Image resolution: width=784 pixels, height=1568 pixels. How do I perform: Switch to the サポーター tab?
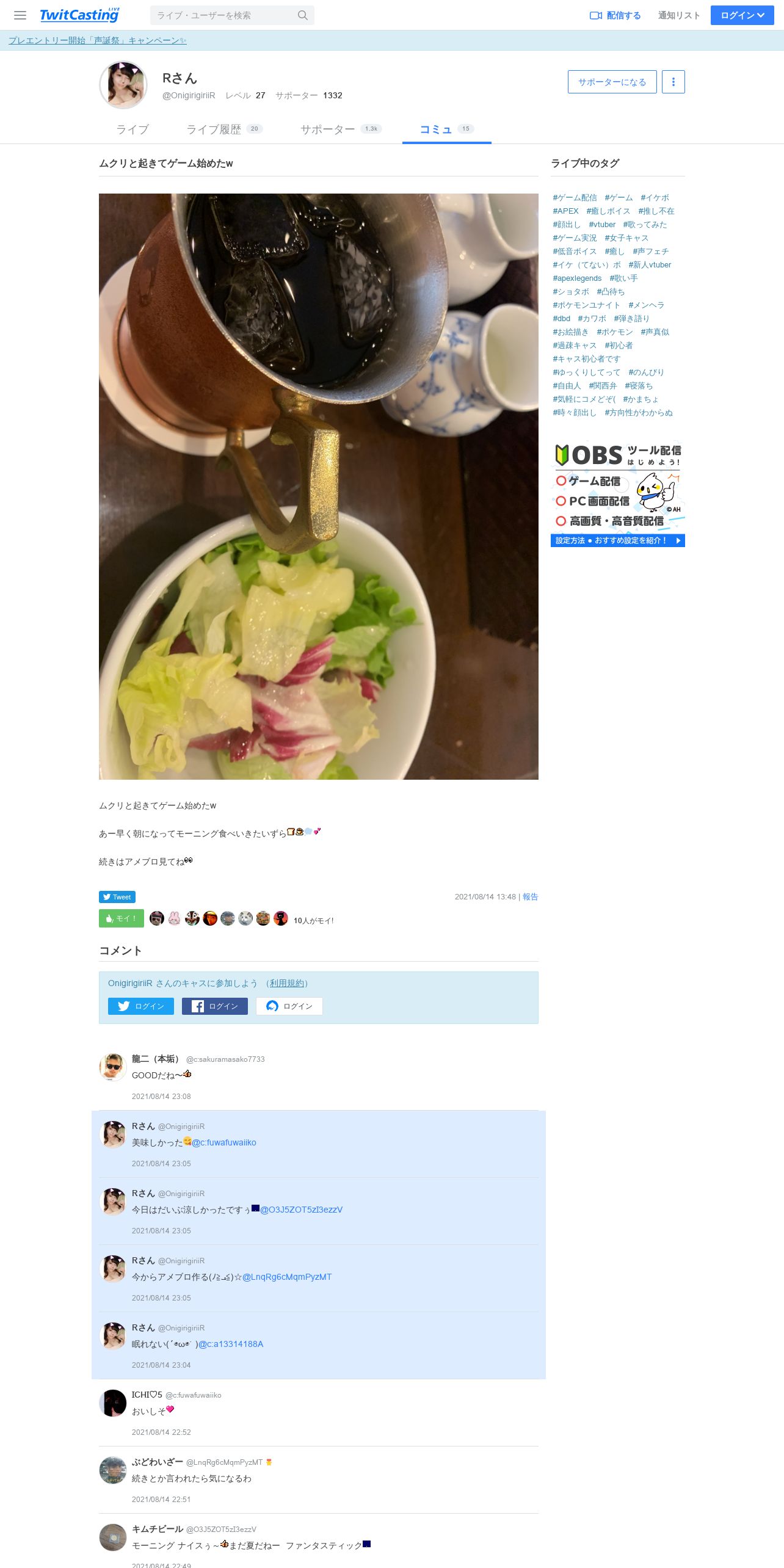[341, 129]
